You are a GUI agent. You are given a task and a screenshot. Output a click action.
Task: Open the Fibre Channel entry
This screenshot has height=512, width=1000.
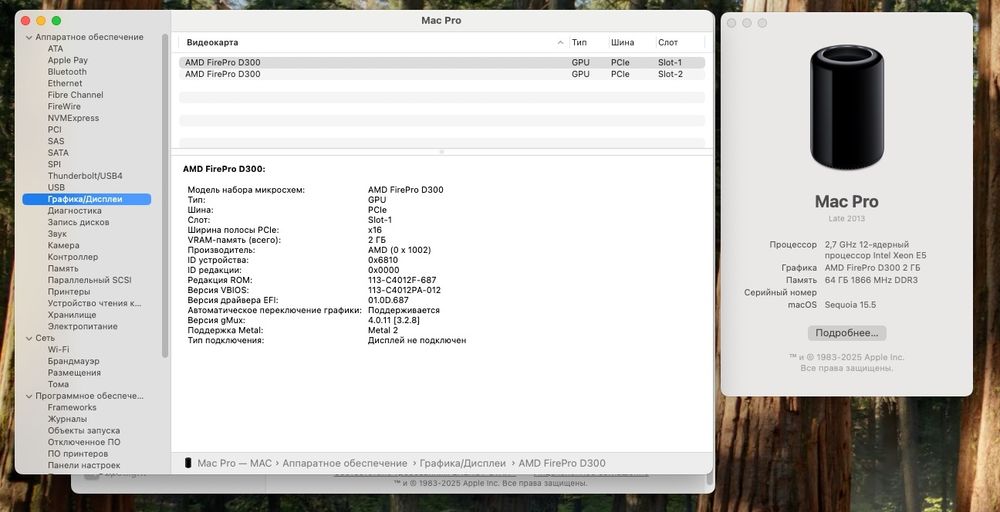tap(75, 94)
